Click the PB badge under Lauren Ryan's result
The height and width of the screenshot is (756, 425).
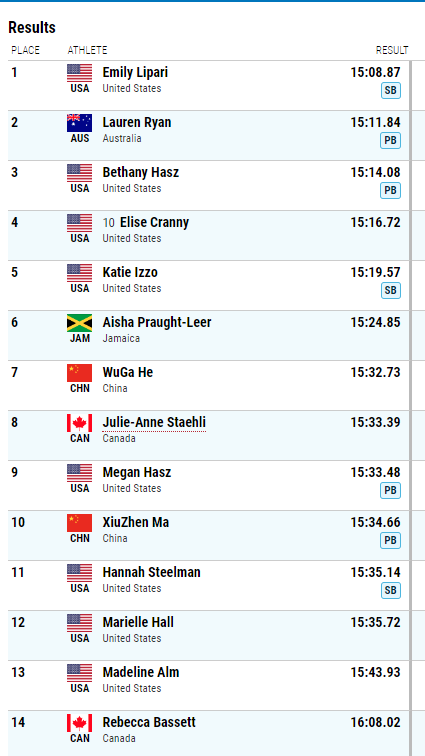click(391, 141)
